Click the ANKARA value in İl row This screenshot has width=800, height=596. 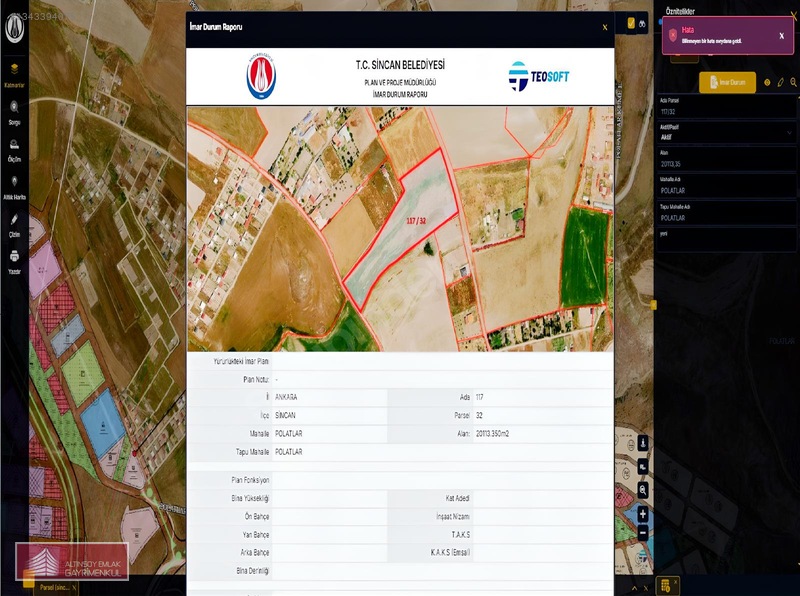coord(286,397)
